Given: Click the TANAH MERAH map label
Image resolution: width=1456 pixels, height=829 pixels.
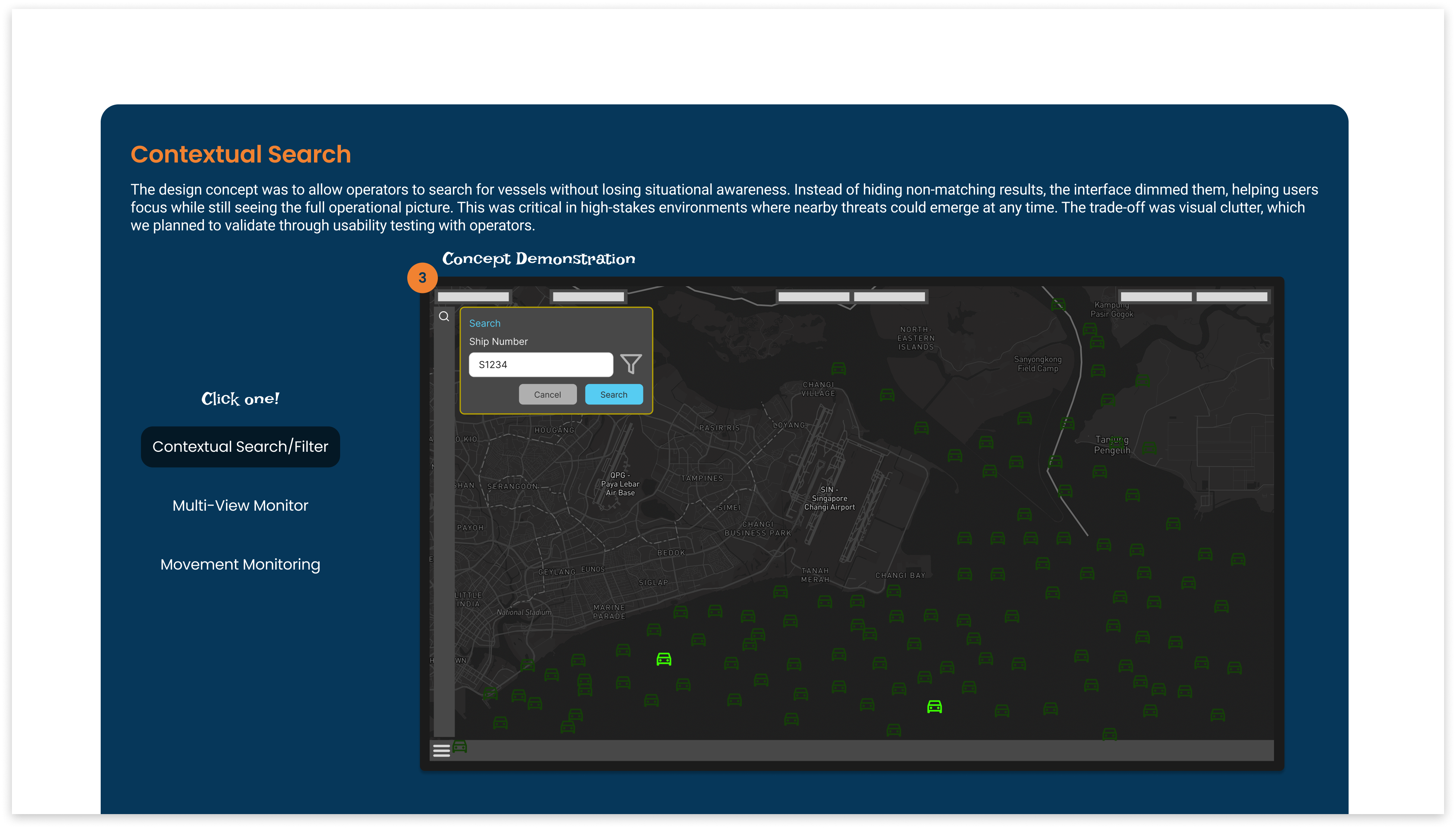Looking at the screenshot, I should click(815, 575).
